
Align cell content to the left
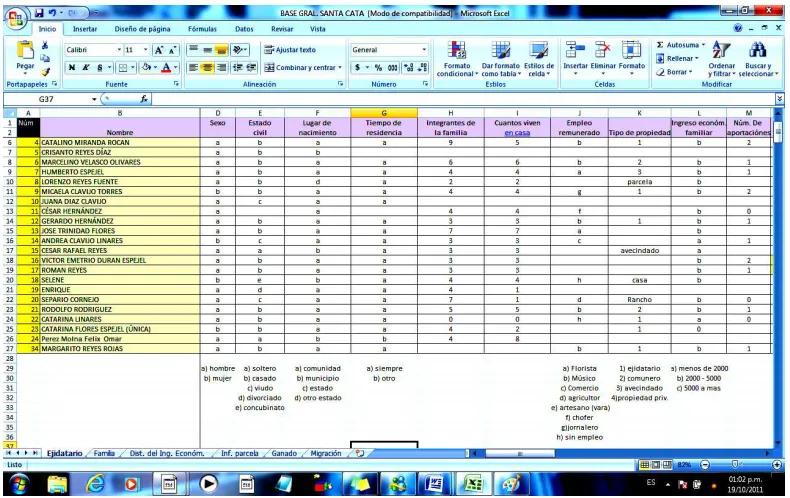(193, 67)
